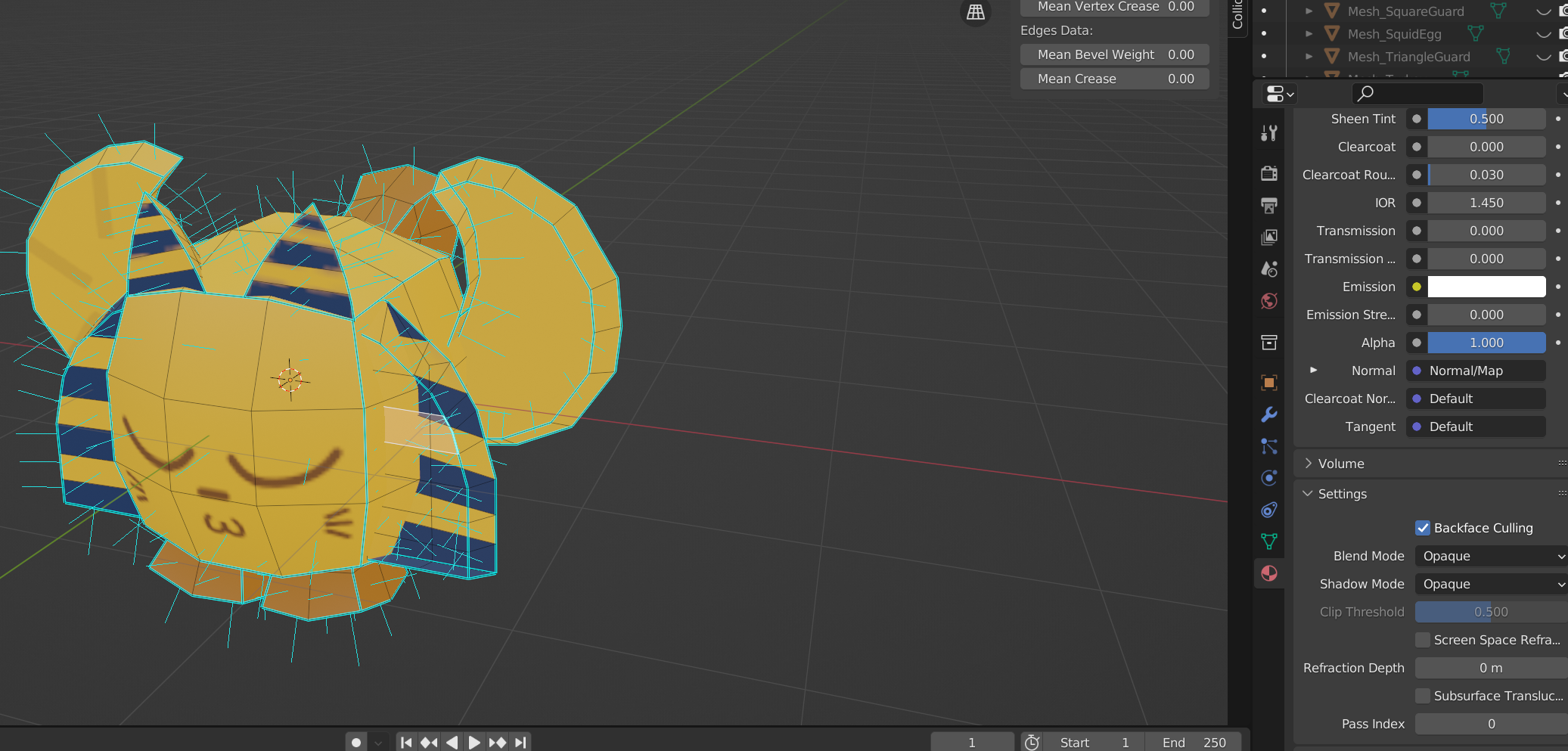Jump to the next keyframe
The width and height of the screenshot is (1568, 751).
click(497, 742)
